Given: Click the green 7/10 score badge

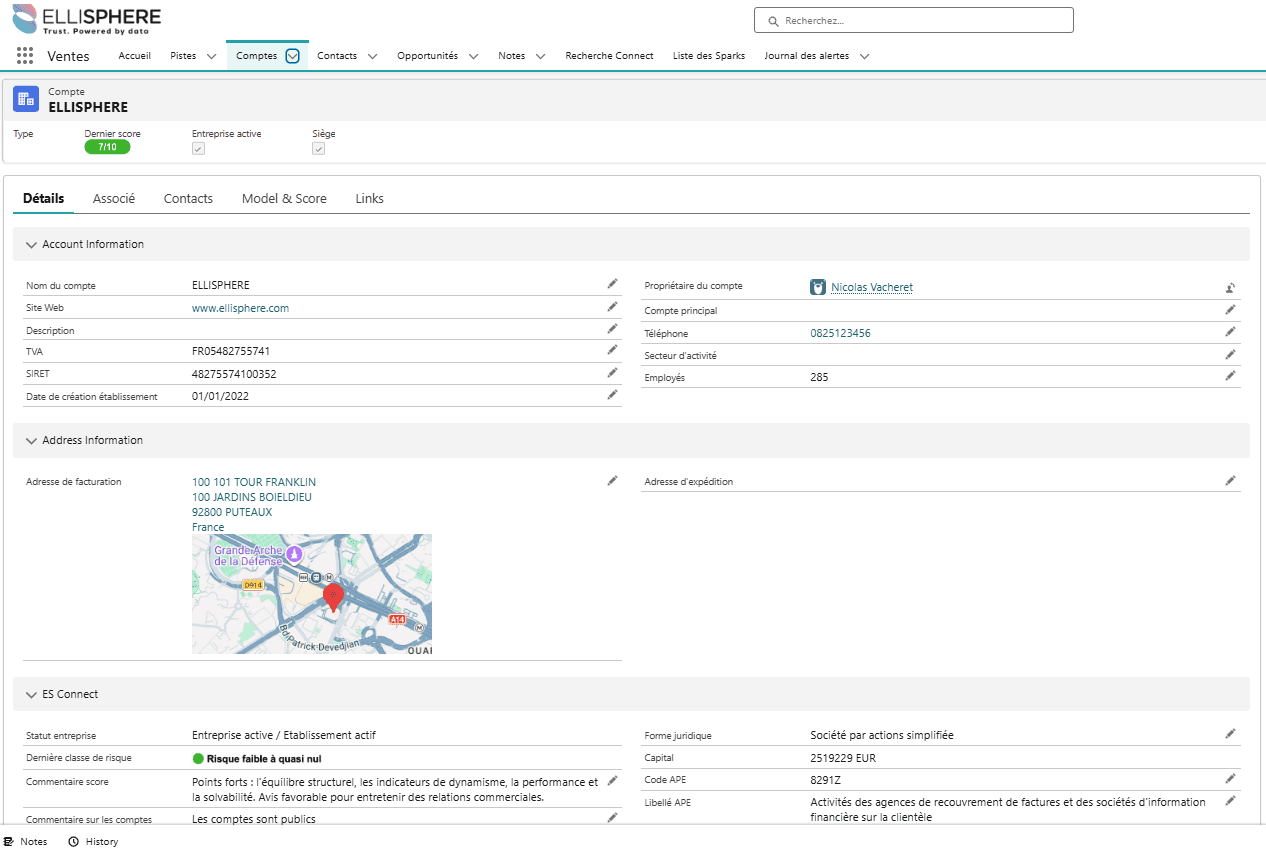Looking at the screenshot, I should [107, 147].
